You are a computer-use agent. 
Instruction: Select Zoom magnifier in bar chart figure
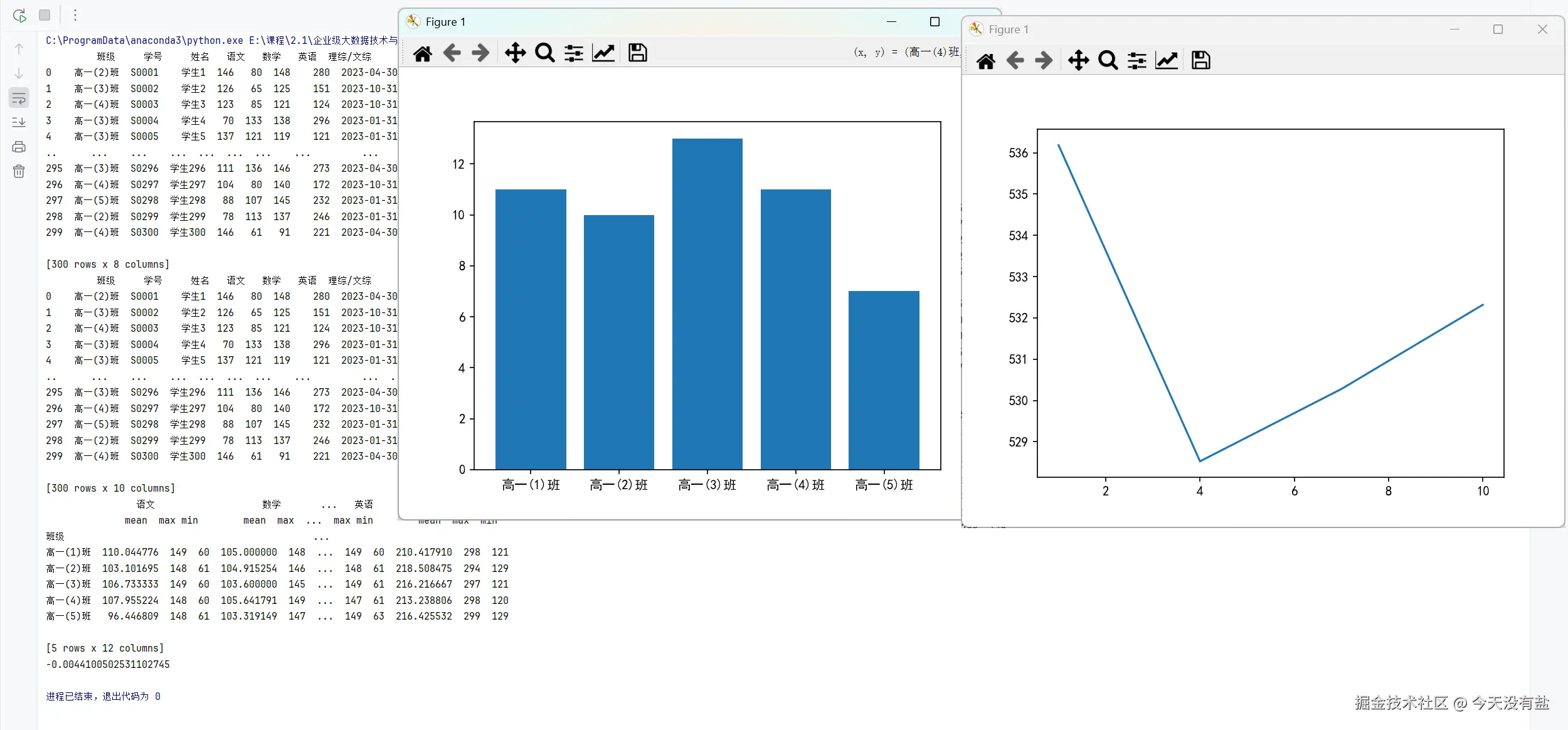(x=544, y=53)
